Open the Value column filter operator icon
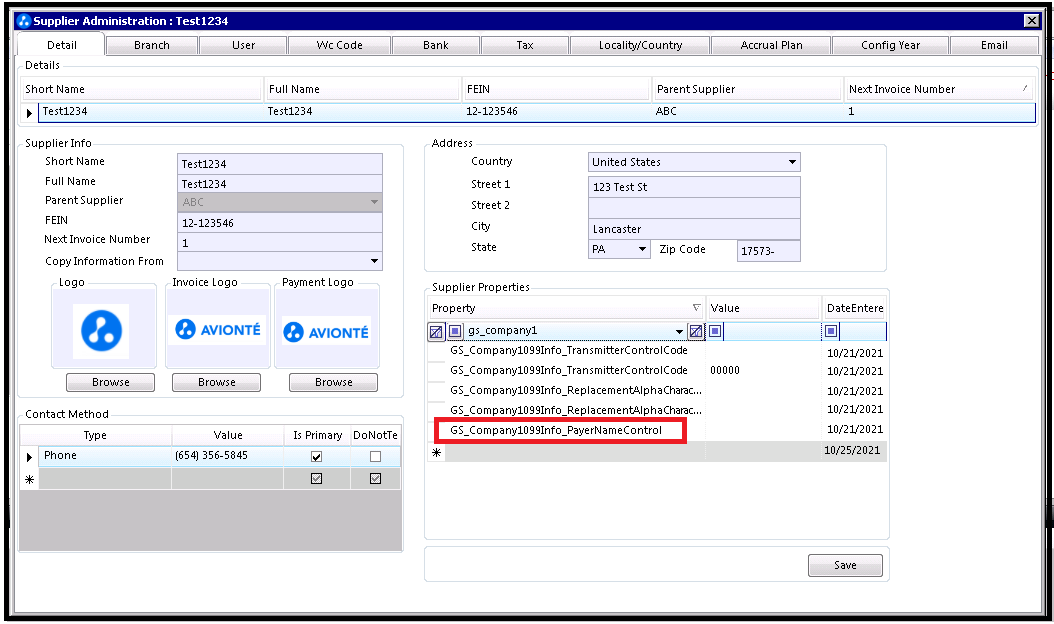This screenshot has width=1054, height=624. tap(715, 331)
